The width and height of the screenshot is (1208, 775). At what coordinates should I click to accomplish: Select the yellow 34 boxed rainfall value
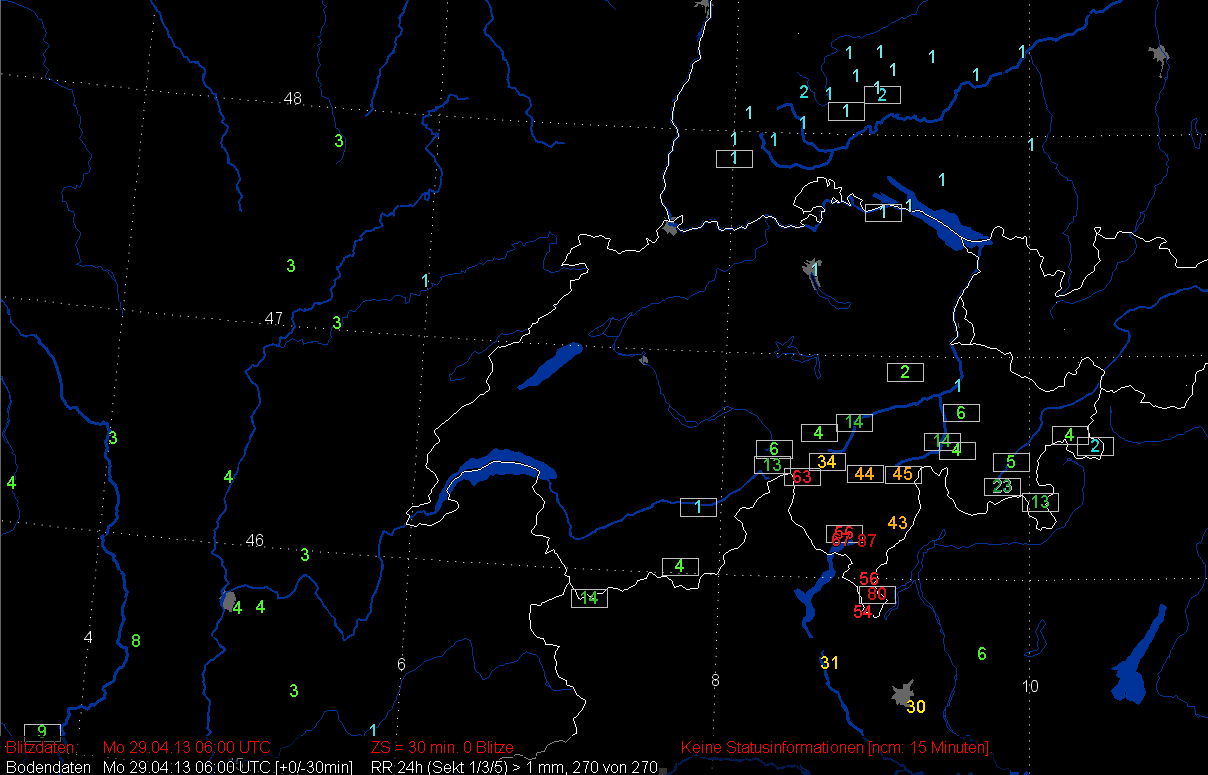tap(827, 462)
